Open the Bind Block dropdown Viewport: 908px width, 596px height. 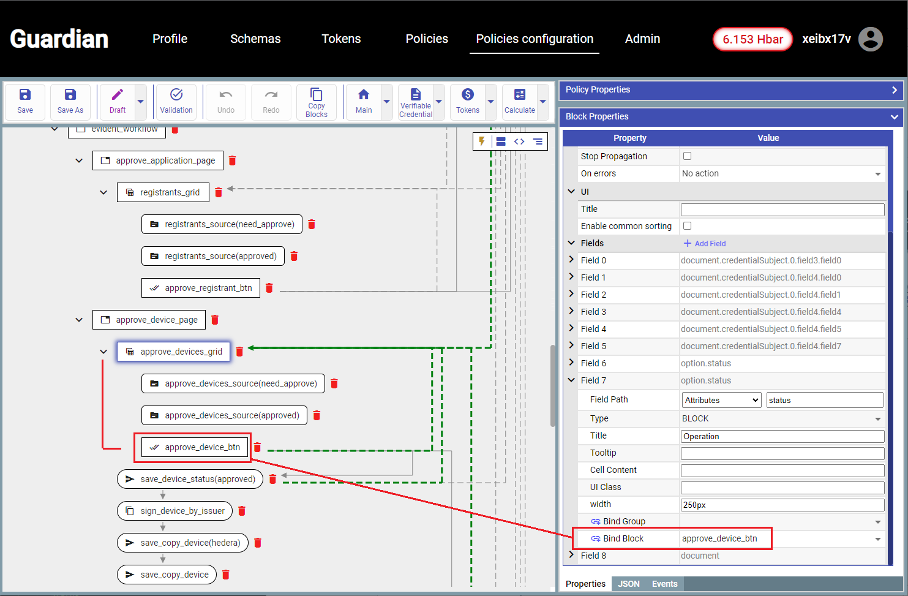[782, 539]
